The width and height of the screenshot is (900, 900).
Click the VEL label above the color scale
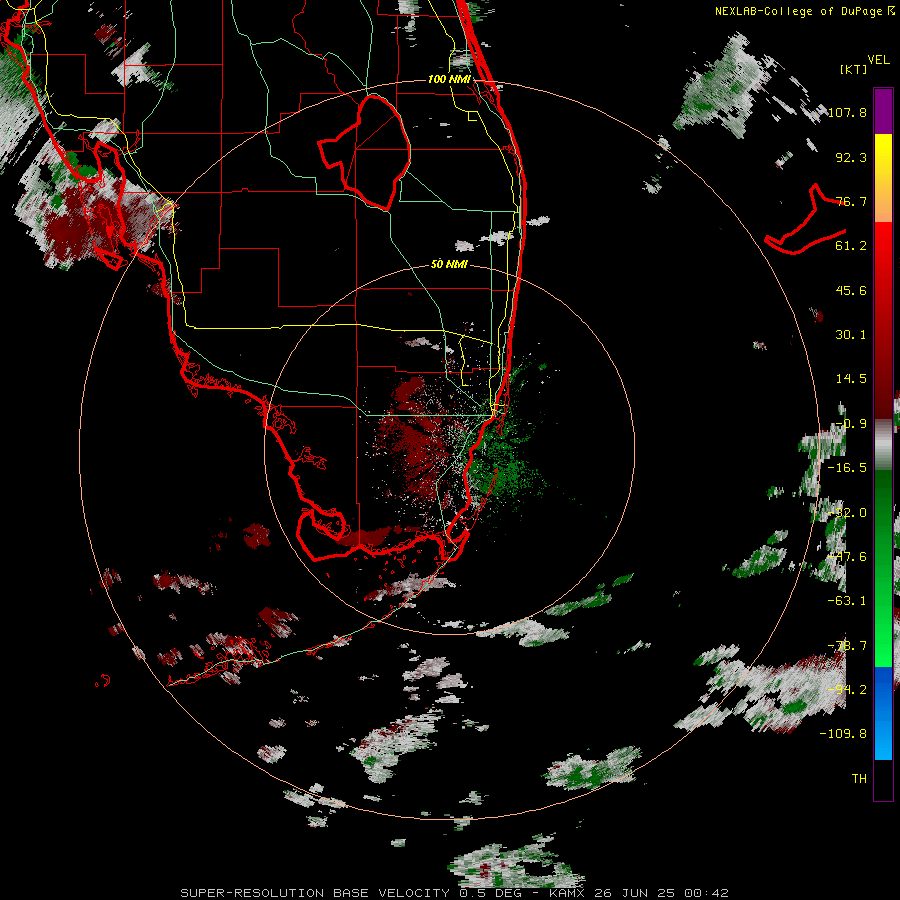pos(879,60)
